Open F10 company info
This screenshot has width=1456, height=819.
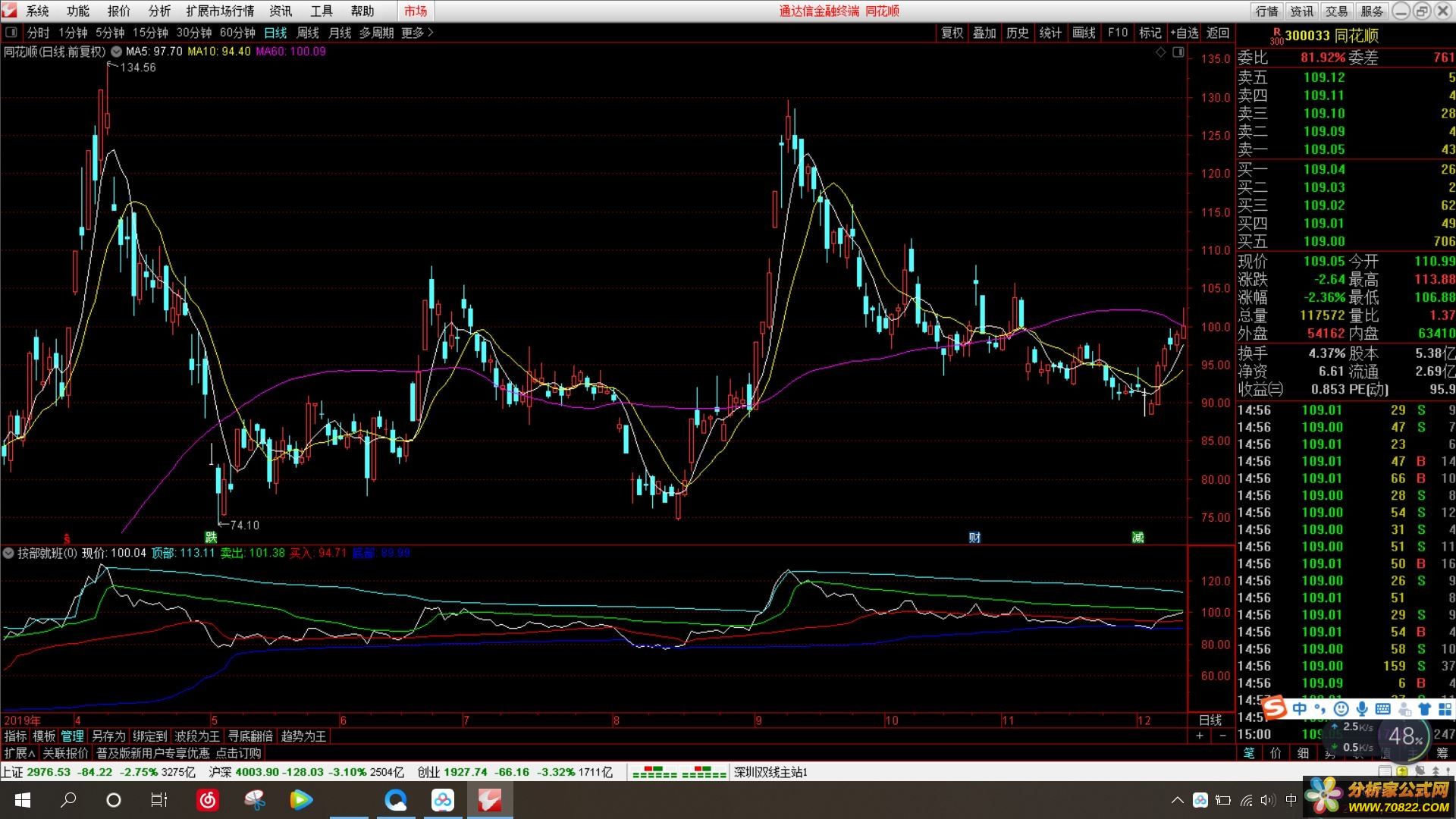1117,33
